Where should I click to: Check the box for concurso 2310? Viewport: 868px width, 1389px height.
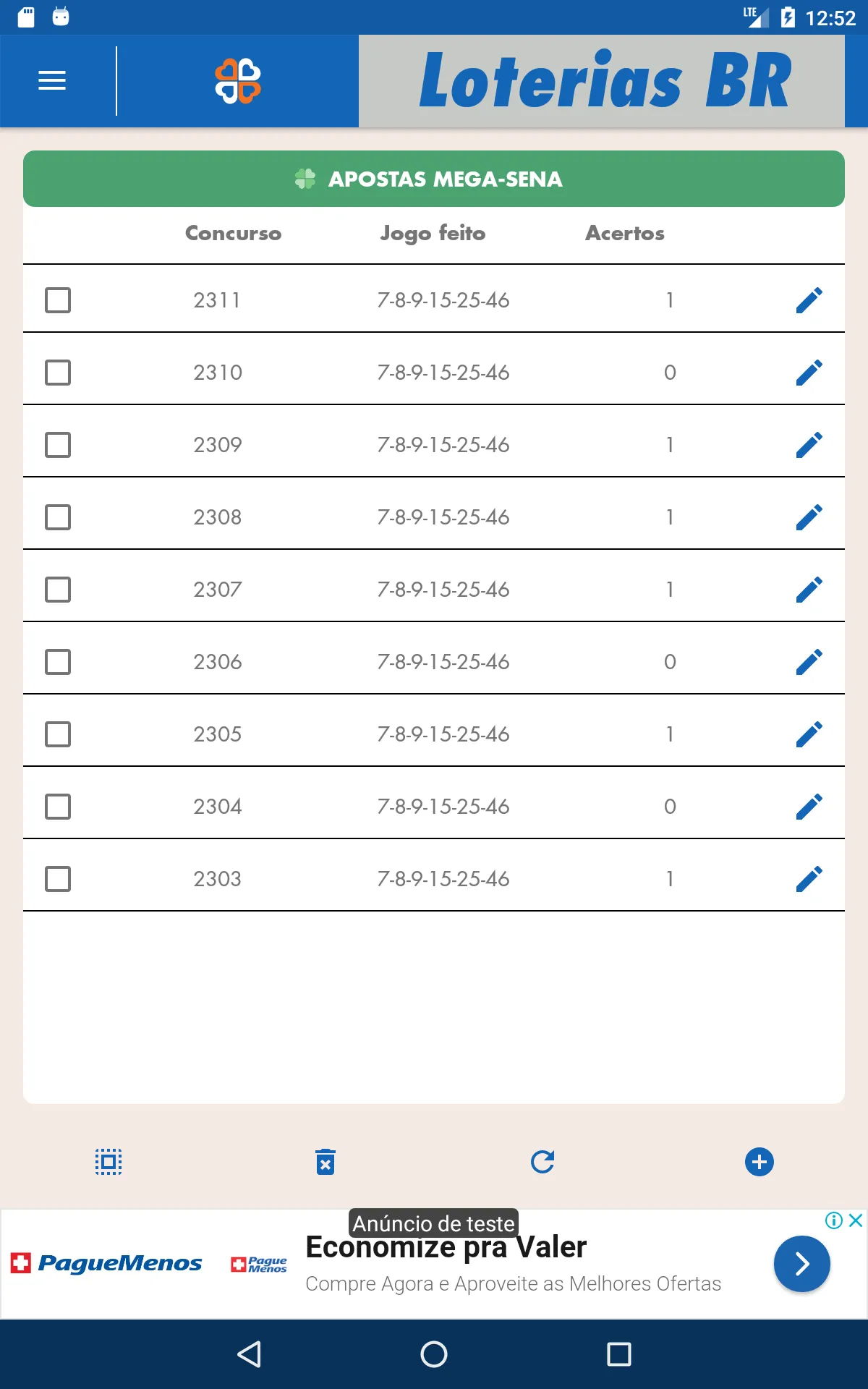(x=58, y=373)
